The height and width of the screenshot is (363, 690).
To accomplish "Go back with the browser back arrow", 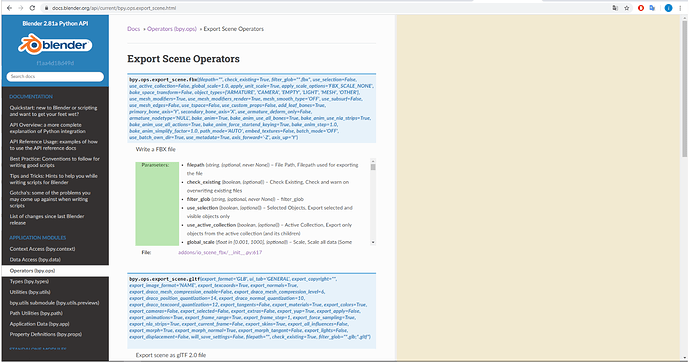I will coord(9,8).
